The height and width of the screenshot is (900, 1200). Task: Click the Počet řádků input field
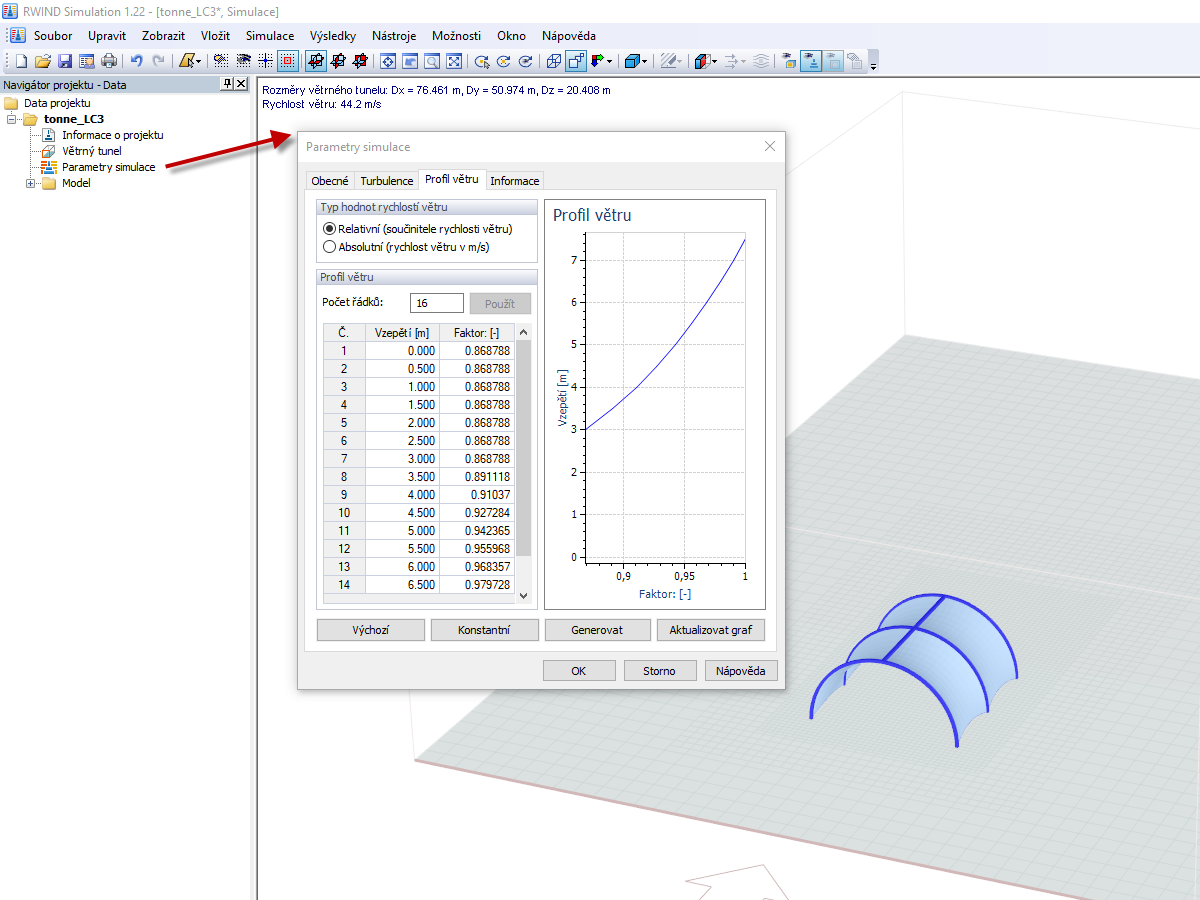coord(436,302)
